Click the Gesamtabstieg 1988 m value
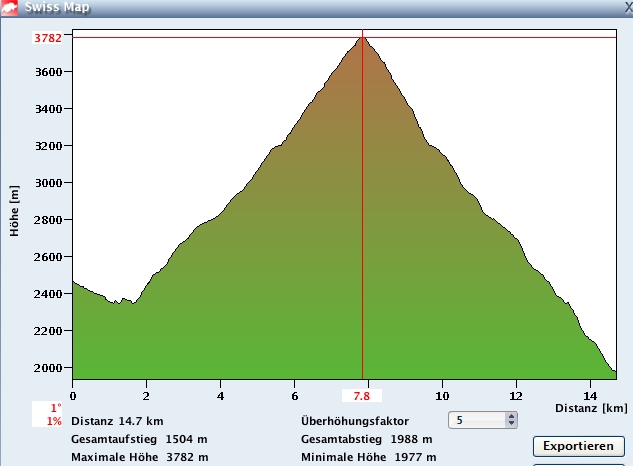The width and height of the screenshot is (633, 466). point(366,439)
